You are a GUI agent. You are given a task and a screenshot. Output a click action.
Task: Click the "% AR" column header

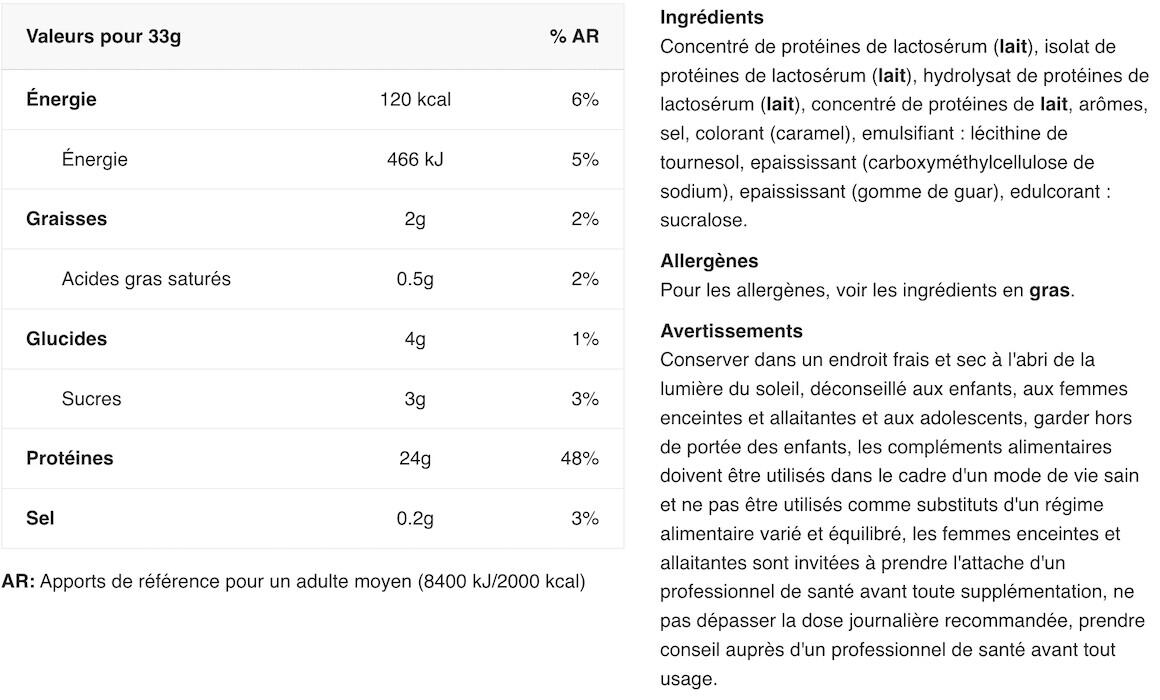(x=574, y=37)
